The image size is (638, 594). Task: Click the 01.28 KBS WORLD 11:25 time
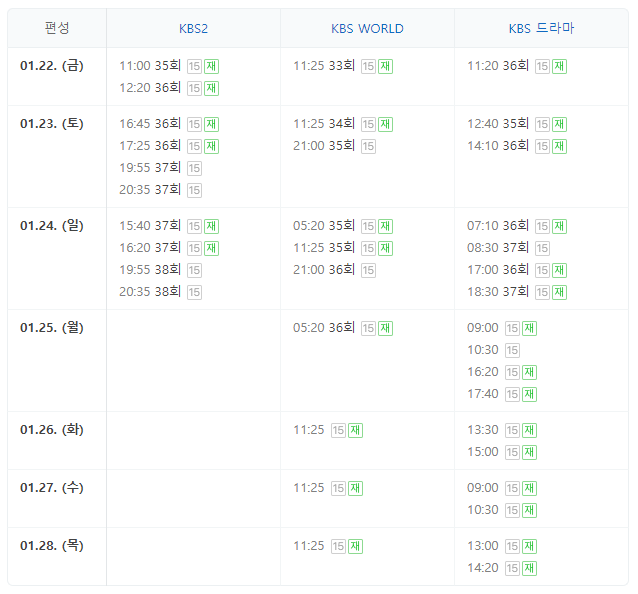[x=309, y=546]
